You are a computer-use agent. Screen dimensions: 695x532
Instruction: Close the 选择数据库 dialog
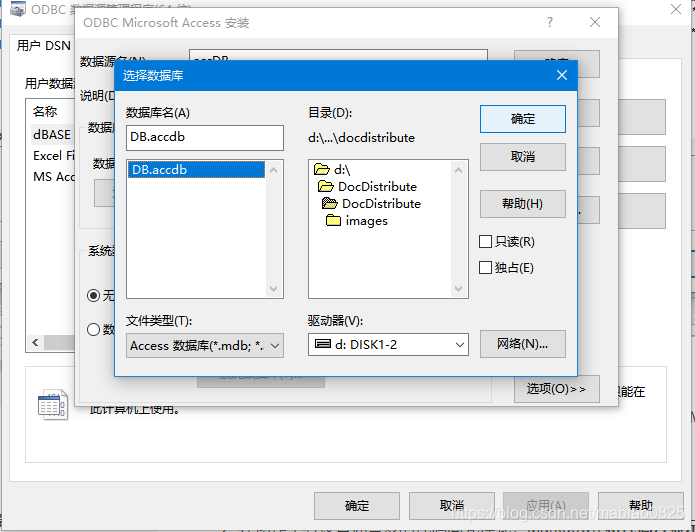coord(562,75)
